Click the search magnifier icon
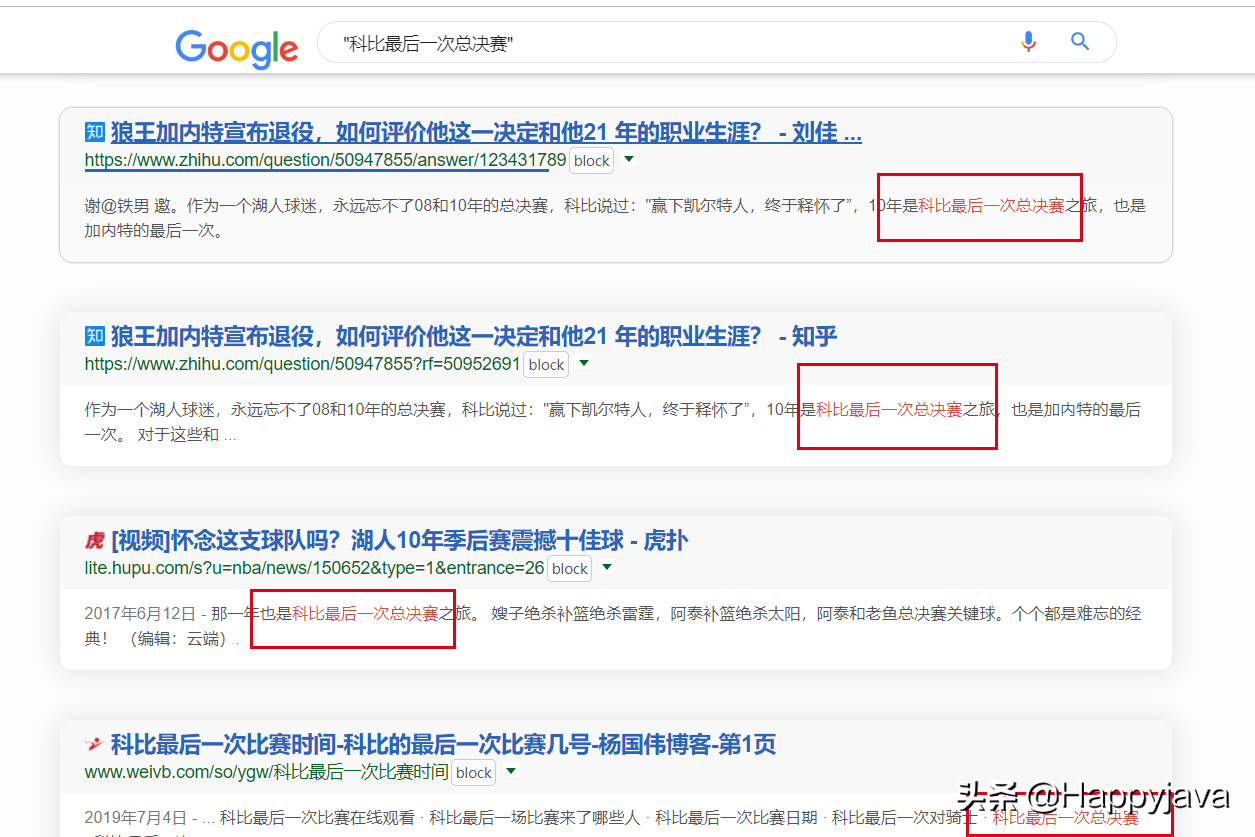The width and height of the screenshot is (1255, 837). pos(1080,42)
